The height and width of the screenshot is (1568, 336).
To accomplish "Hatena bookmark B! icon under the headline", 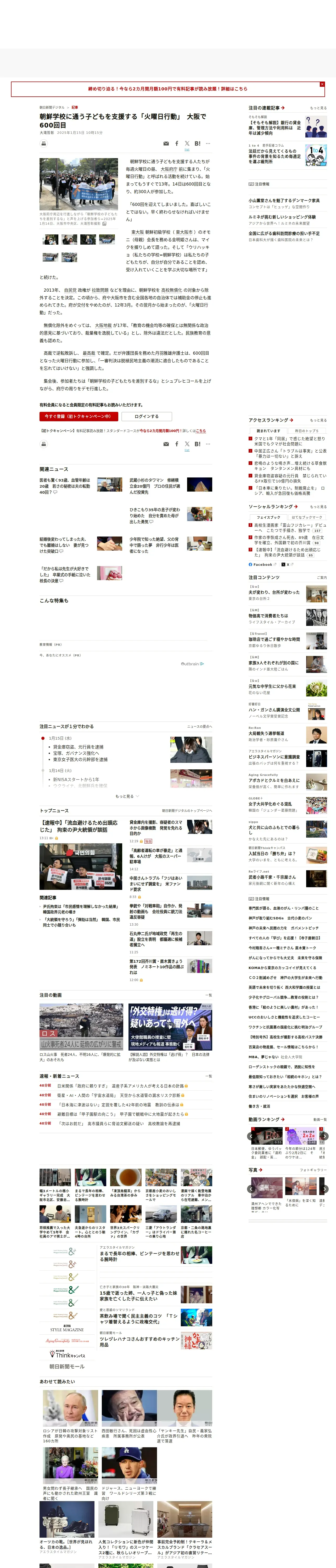I will click(198, 144).
